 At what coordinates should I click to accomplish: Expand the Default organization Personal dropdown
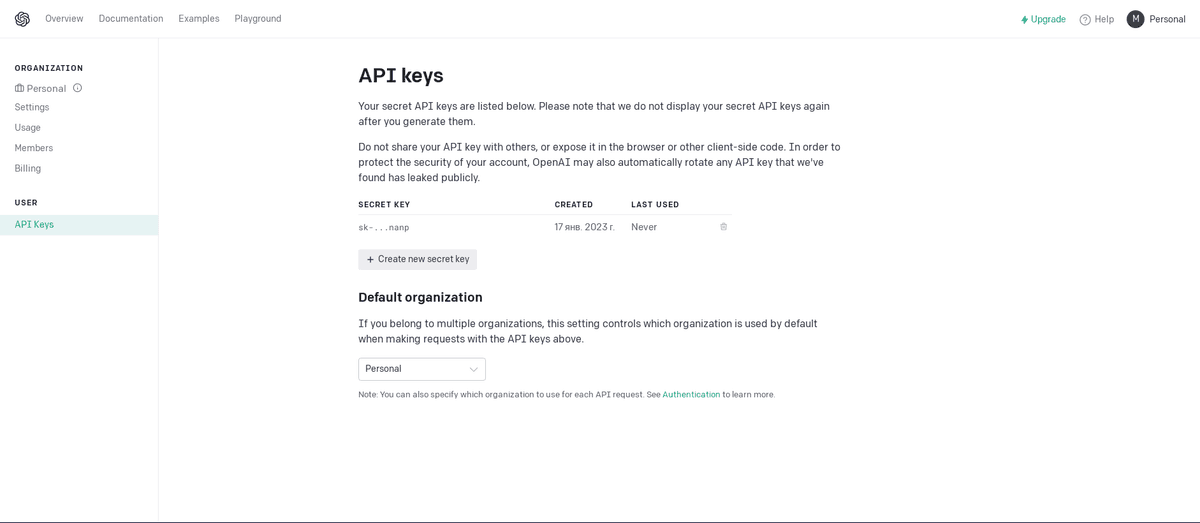(421, 369)
